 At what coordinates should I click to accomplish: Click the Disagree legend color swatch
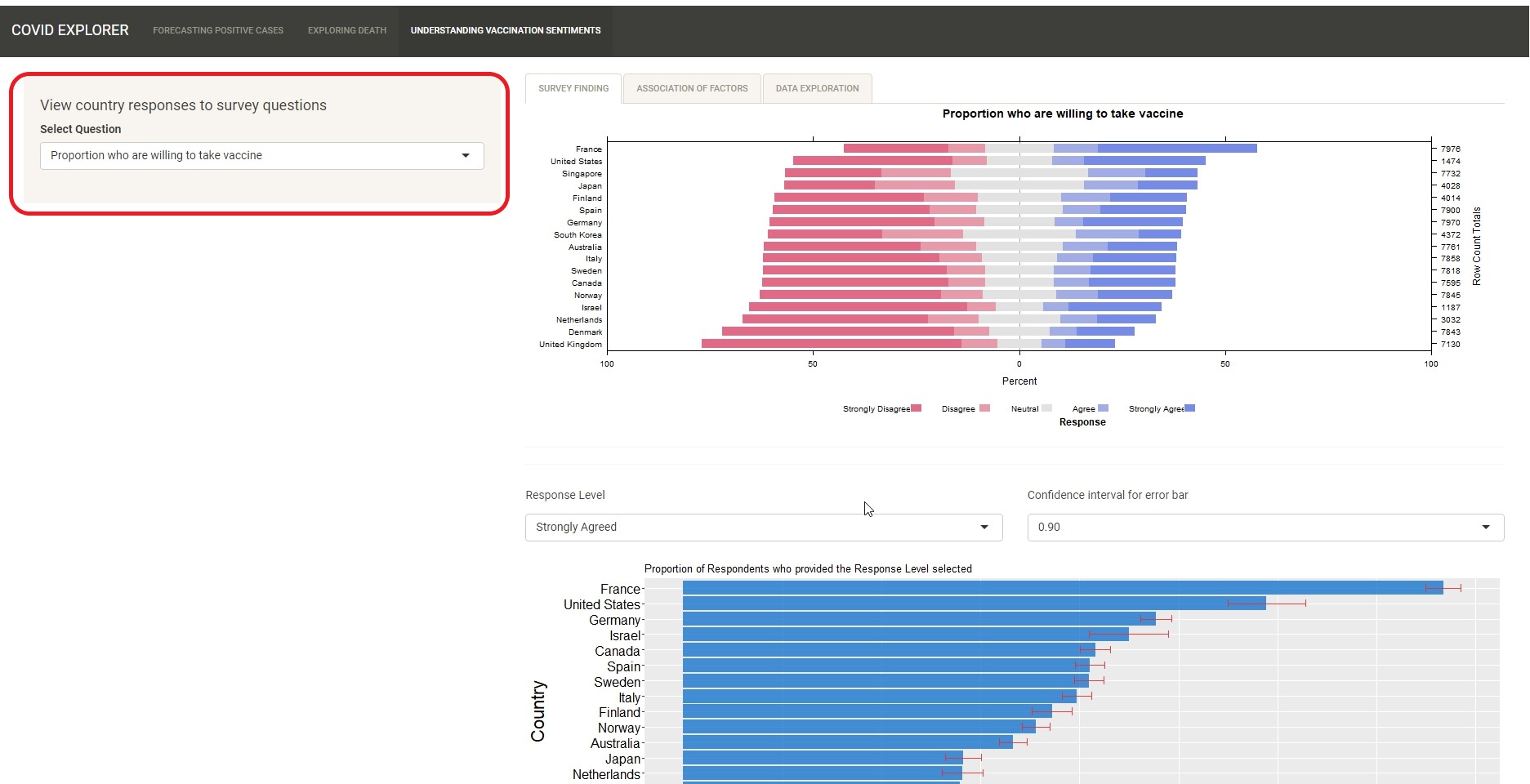point(985,408)
